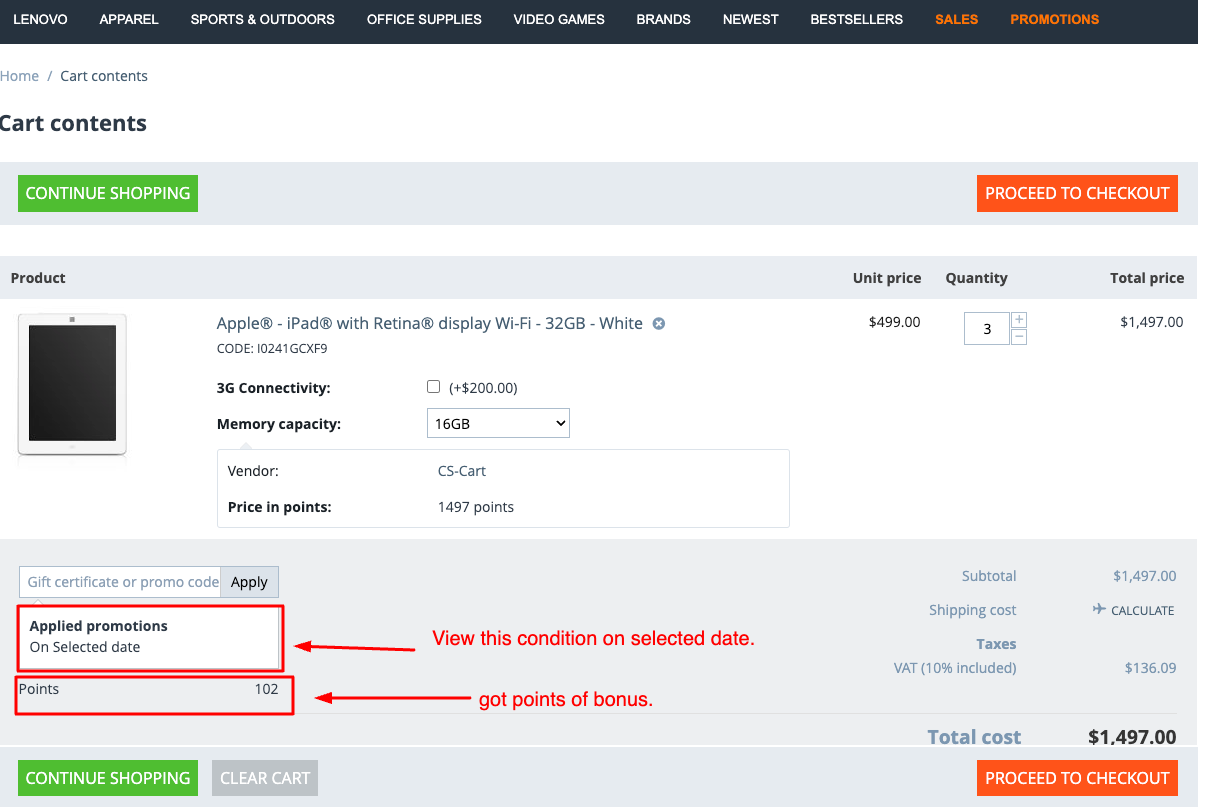Open the Sales menu item
Image resolution: width=1215 pixels, height=807 pixels.
[956, 19]
